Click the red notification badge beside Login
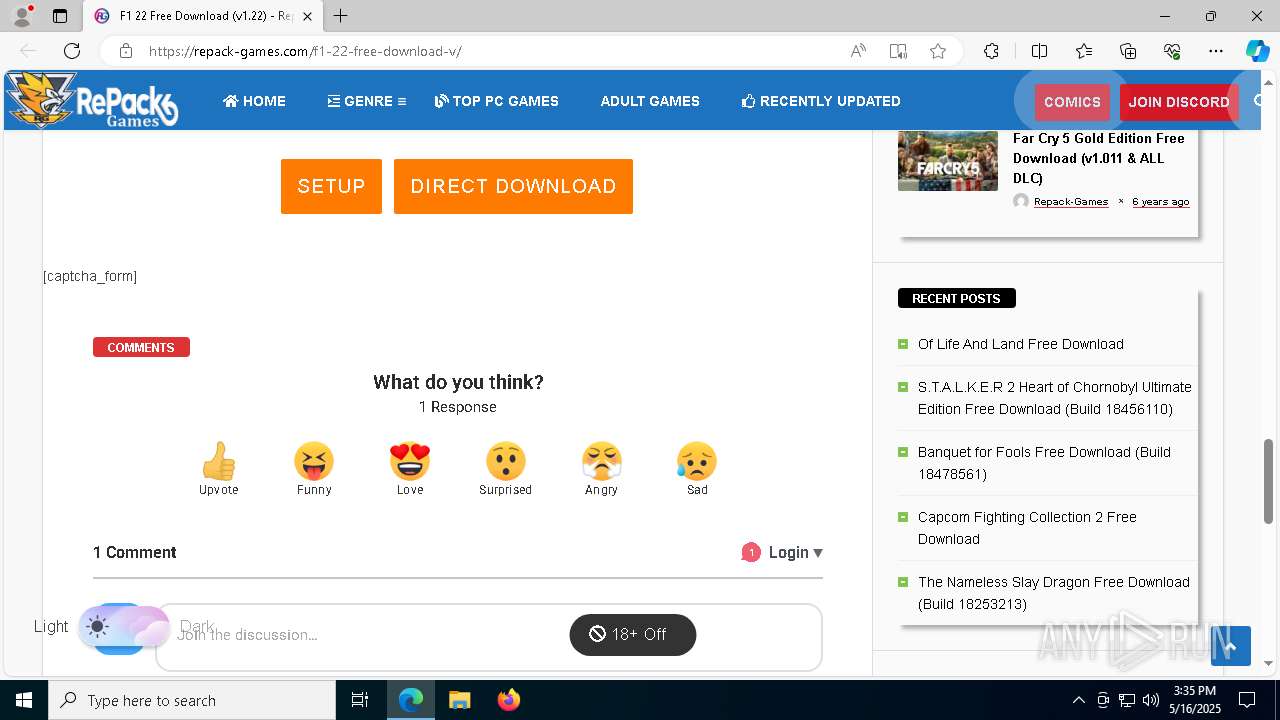The width and height of the screenshot is (1280, 720). [751, 552]
